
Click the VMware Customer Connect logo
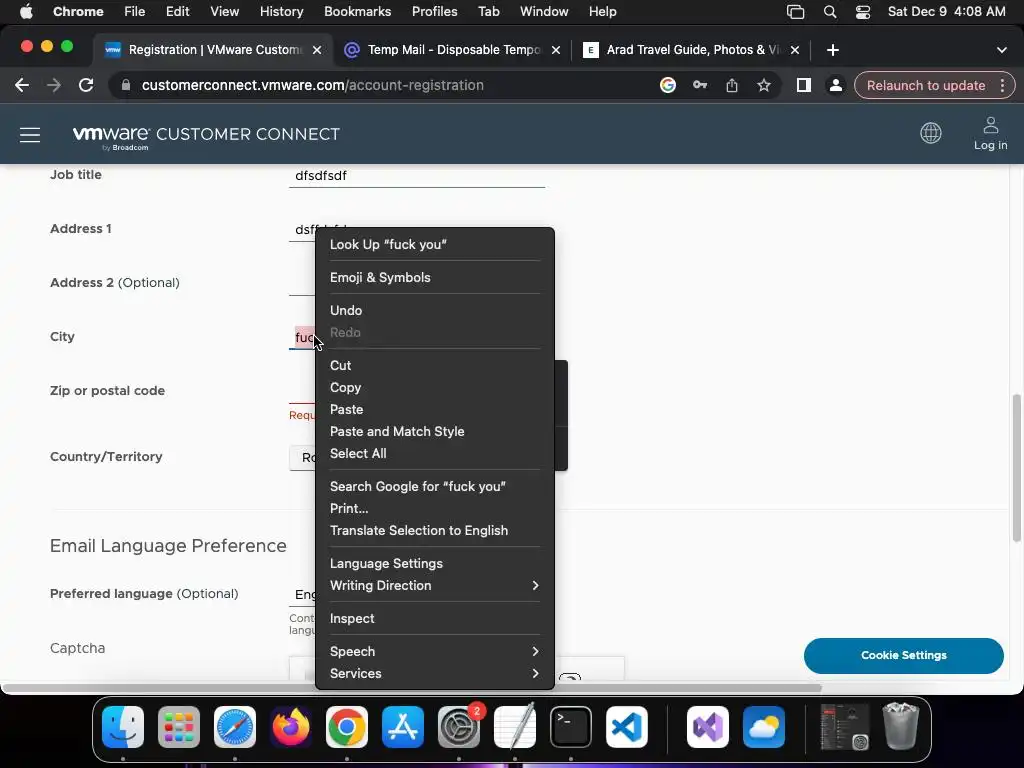coord(206,136)
